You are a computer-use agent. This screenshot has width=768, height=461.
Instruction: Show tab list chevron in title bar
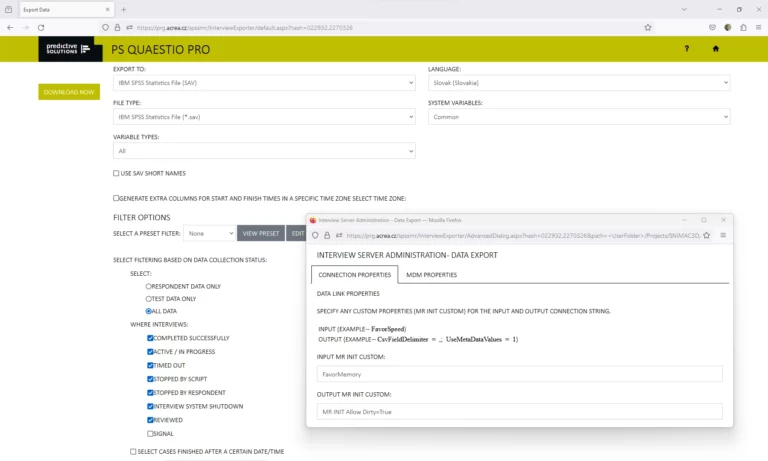tap(684, 9)
